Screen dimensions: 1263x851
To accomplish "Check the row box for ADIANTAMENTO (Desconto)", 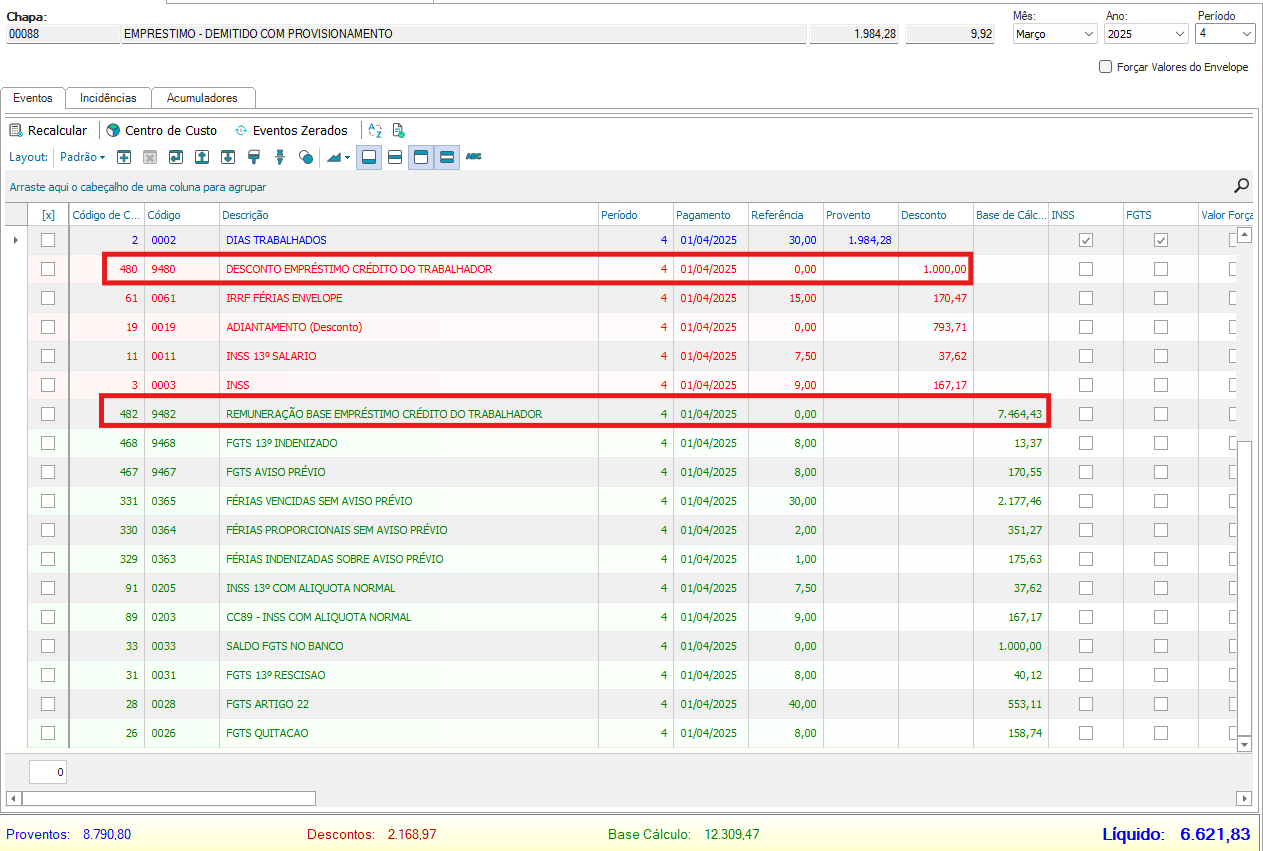I will pos(48,327).
